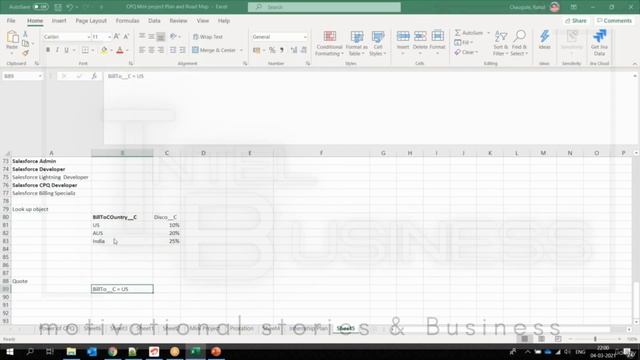Open the File tab

pos(11,20)
